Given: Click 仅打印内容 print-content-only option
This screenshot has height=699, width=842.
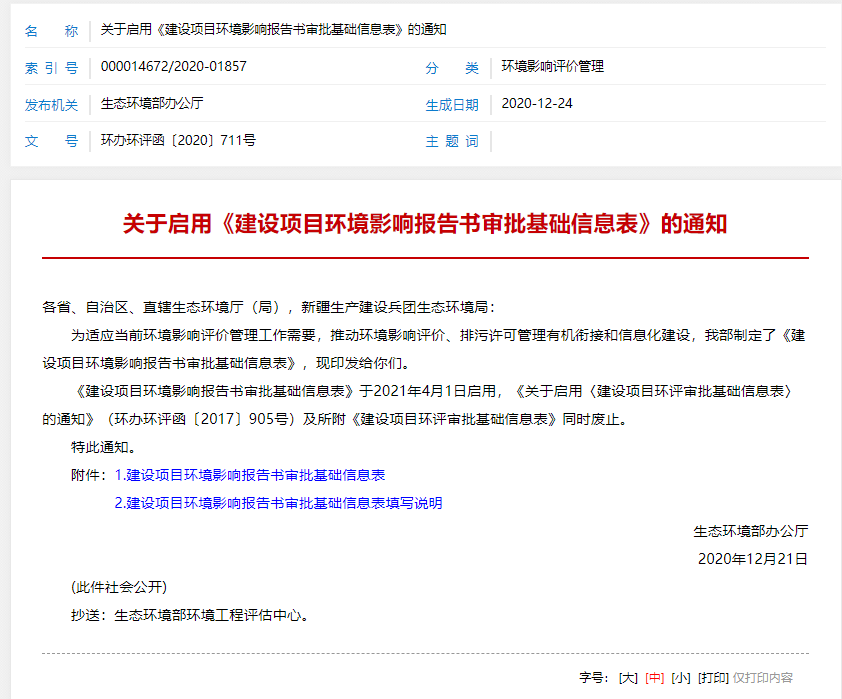Looking at the screenshot, I should [762, 677].
